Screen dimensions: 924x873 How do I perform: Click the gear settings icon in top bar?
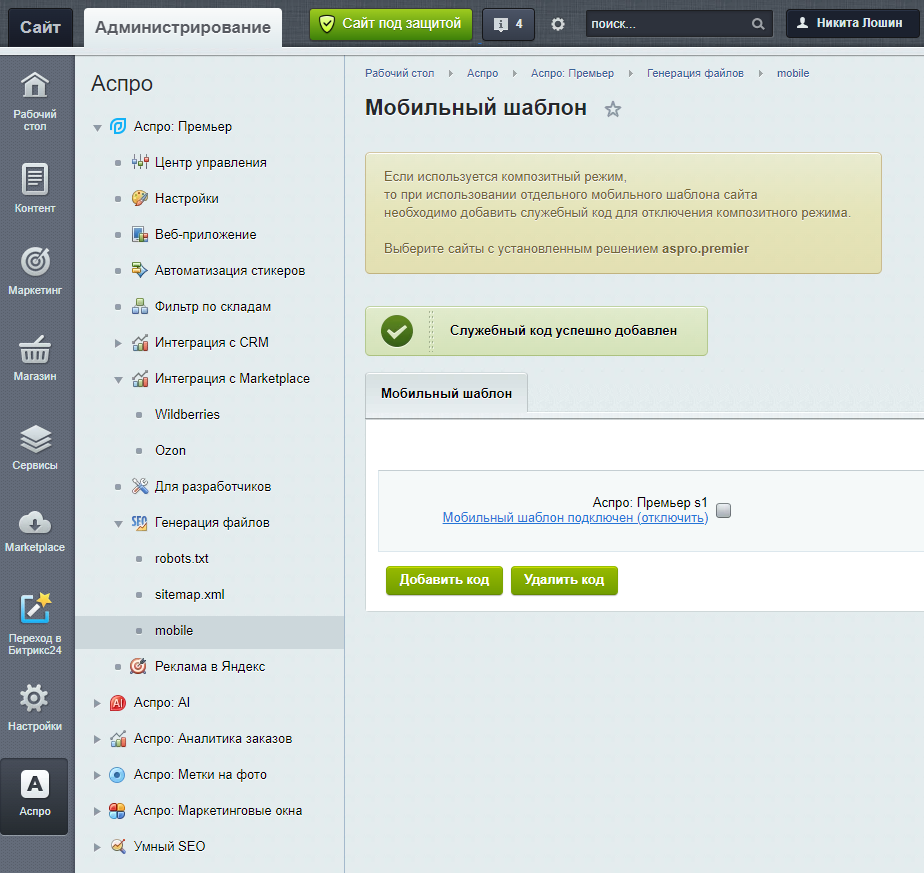tap(557, 24)
